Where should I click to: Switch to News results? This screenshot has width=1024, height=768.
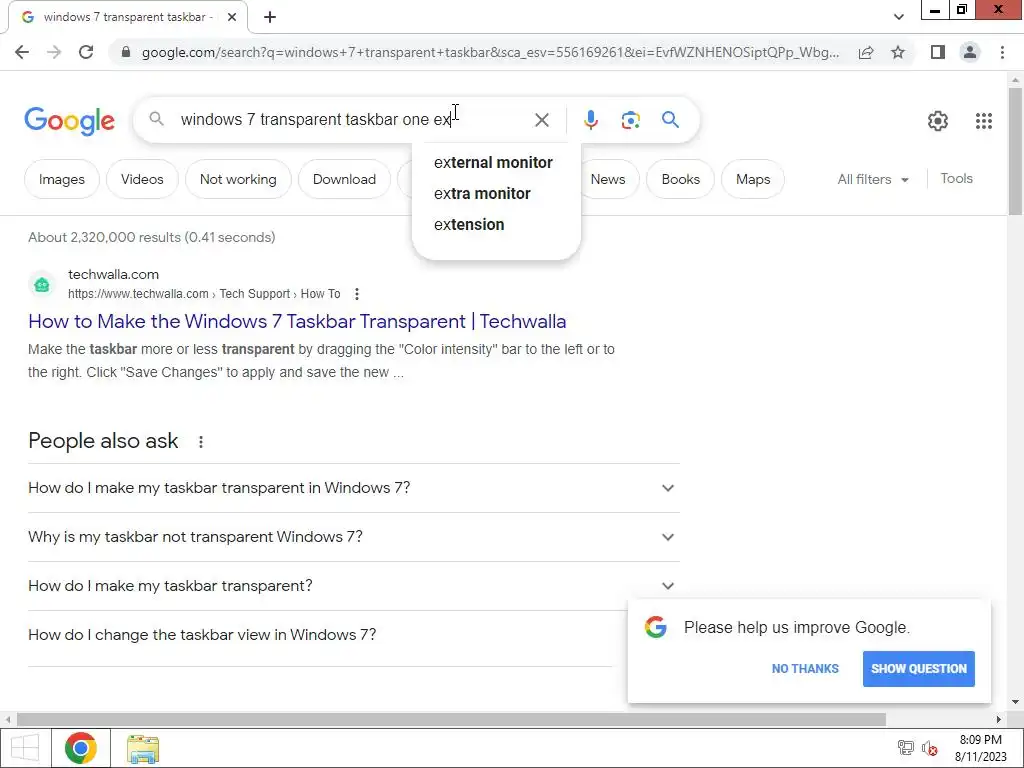(607, 179)
